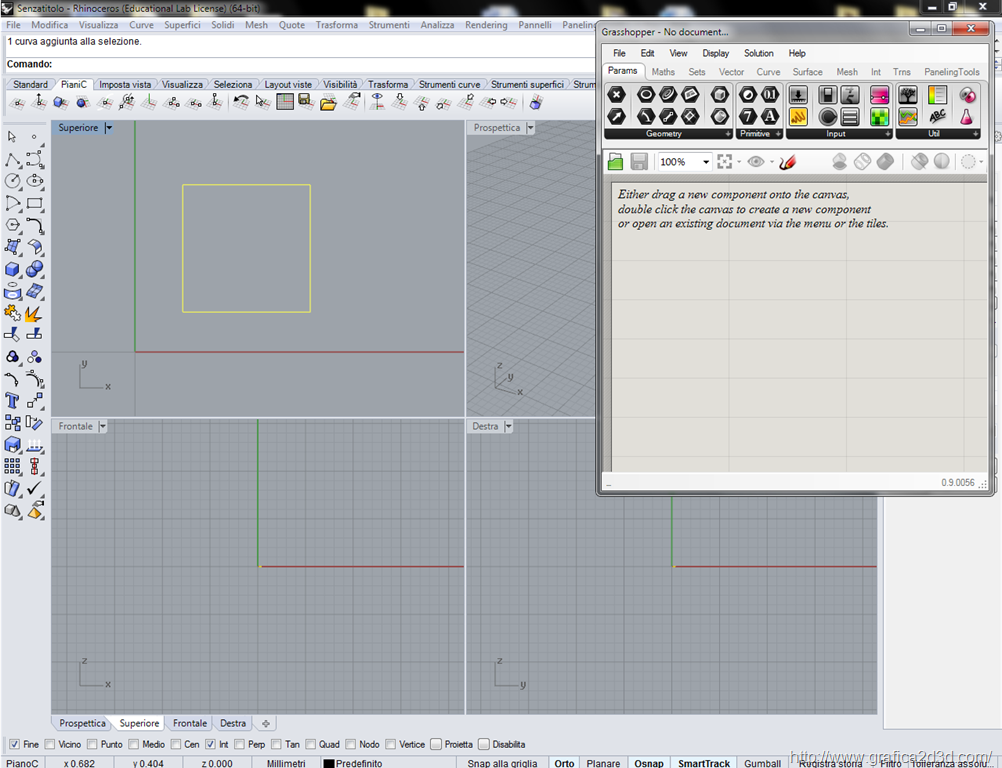The width and height of the screenshot is (1002, 768).
Task: Click the Explode tool icon in sidebar
Action: (x=33, y=313)
